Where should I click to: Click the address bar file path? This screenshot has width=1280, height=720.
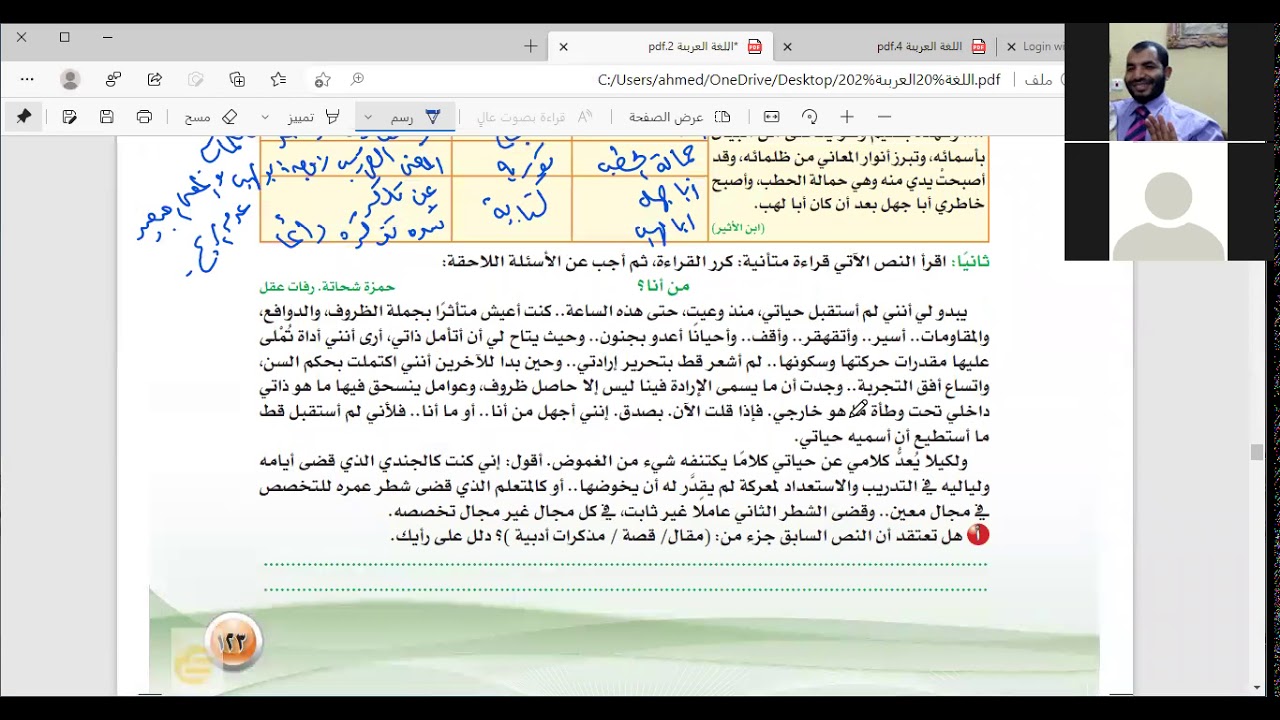click(798, 79)
